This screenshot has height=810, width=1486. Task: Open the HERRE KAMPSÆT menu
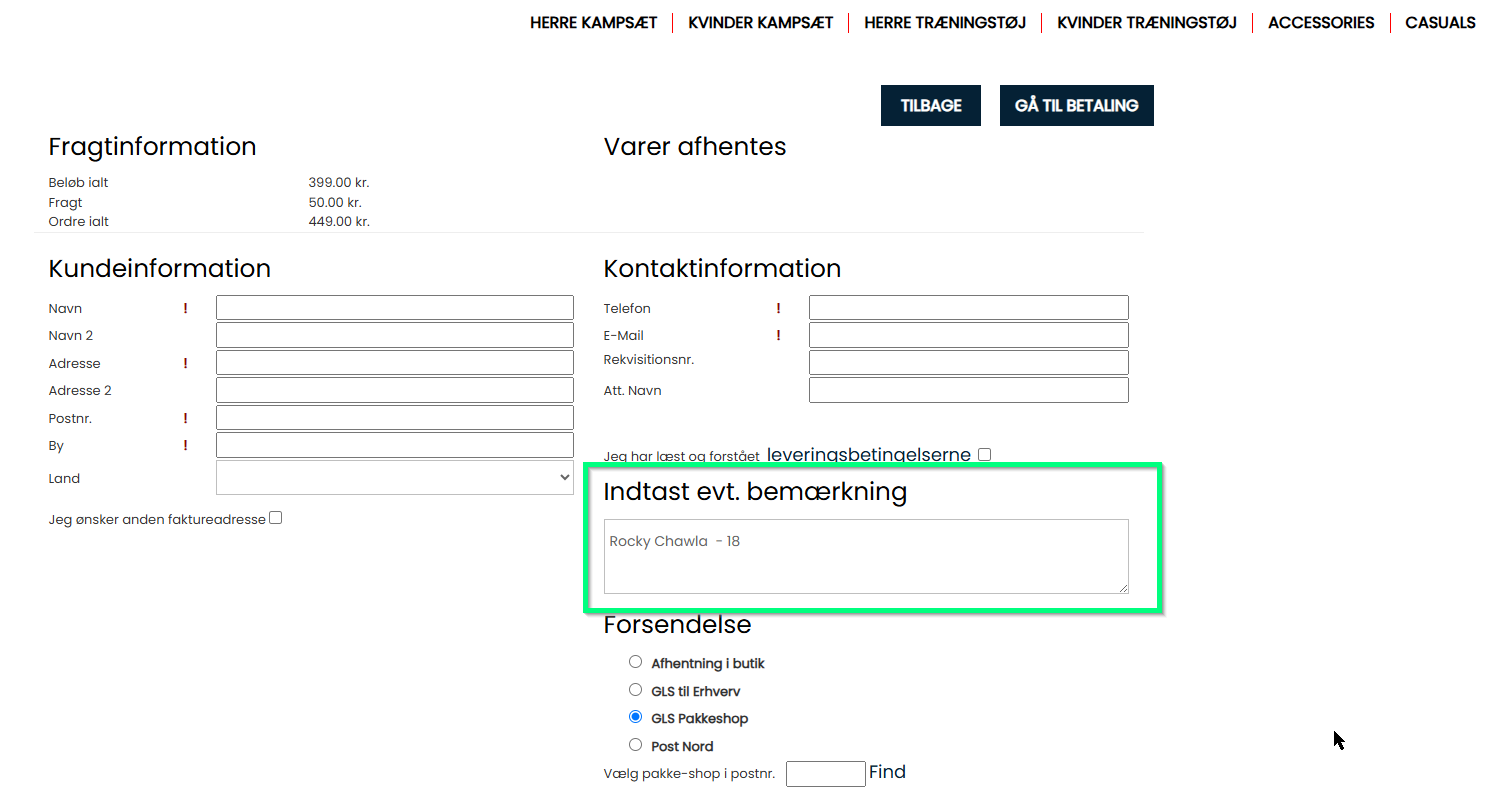[593, 23]
